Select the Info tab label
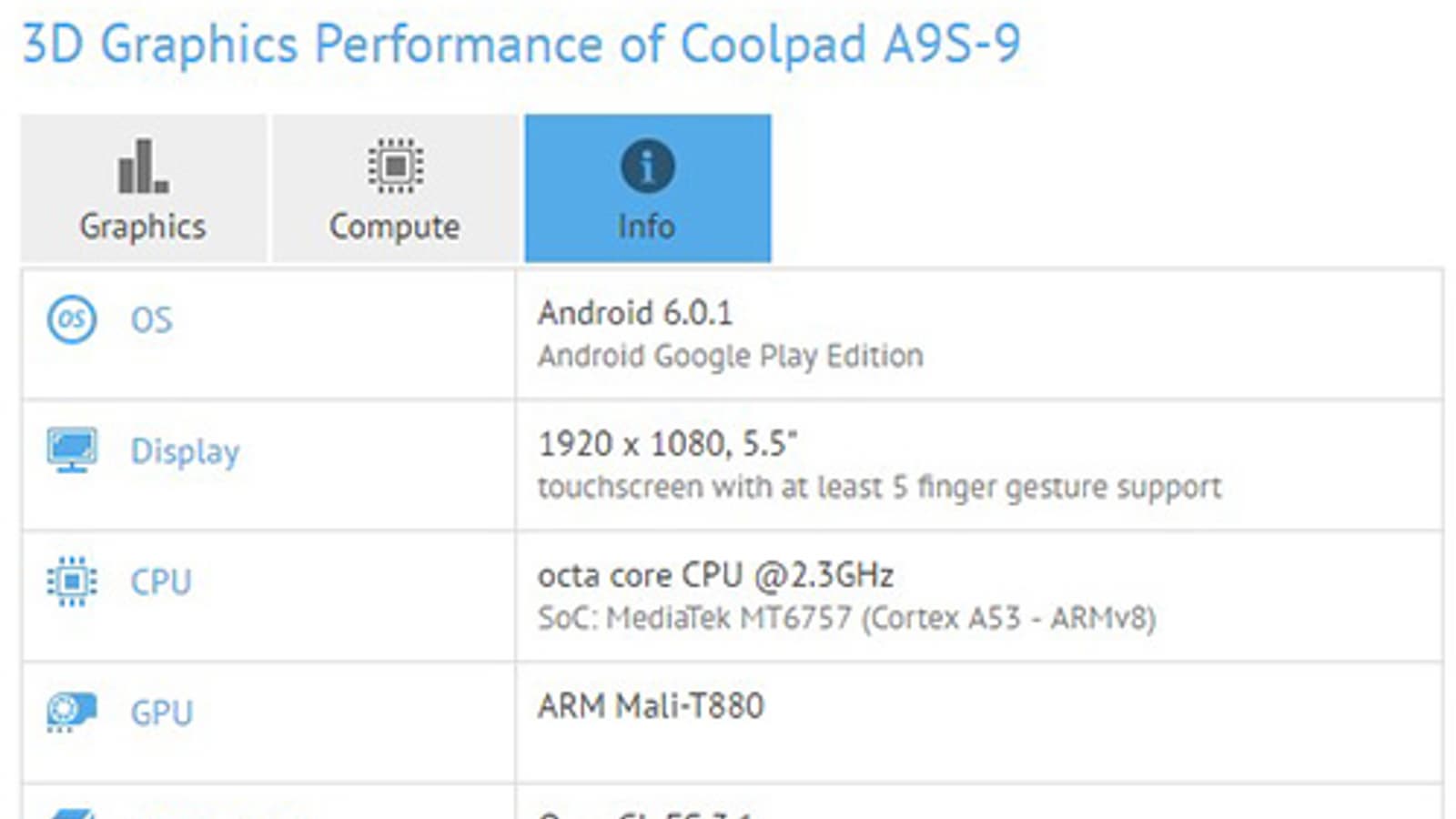The width and height of the screenshot is (1456, 819). click(647, 227)
